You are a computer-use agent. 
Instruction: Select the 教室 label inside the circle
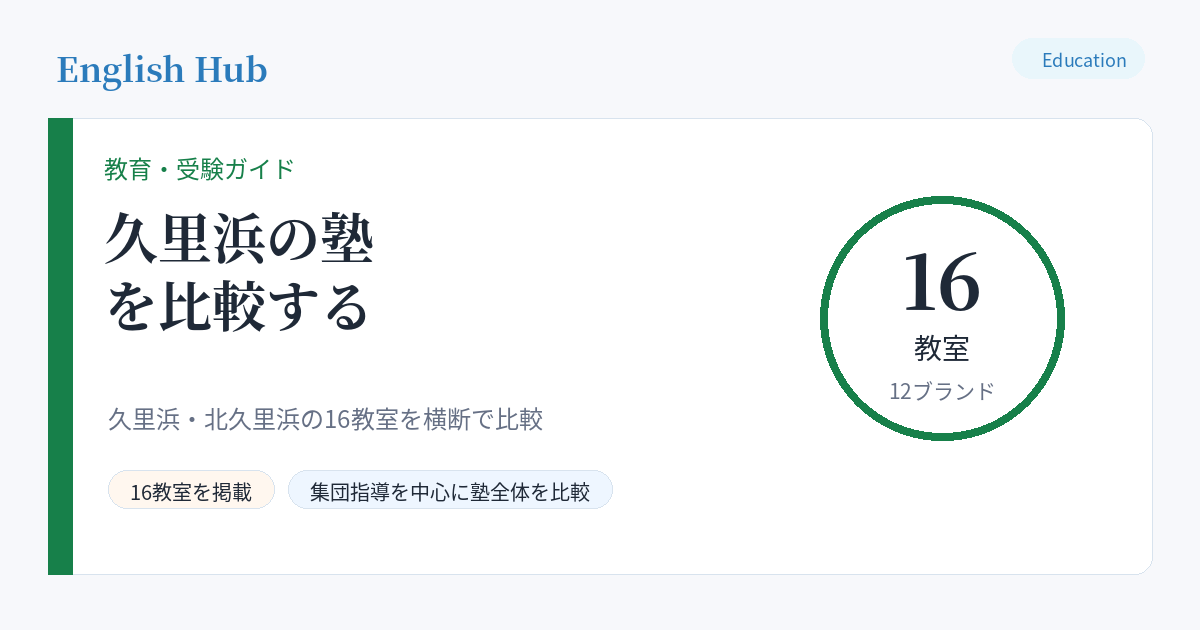click(x=942, y=348)
